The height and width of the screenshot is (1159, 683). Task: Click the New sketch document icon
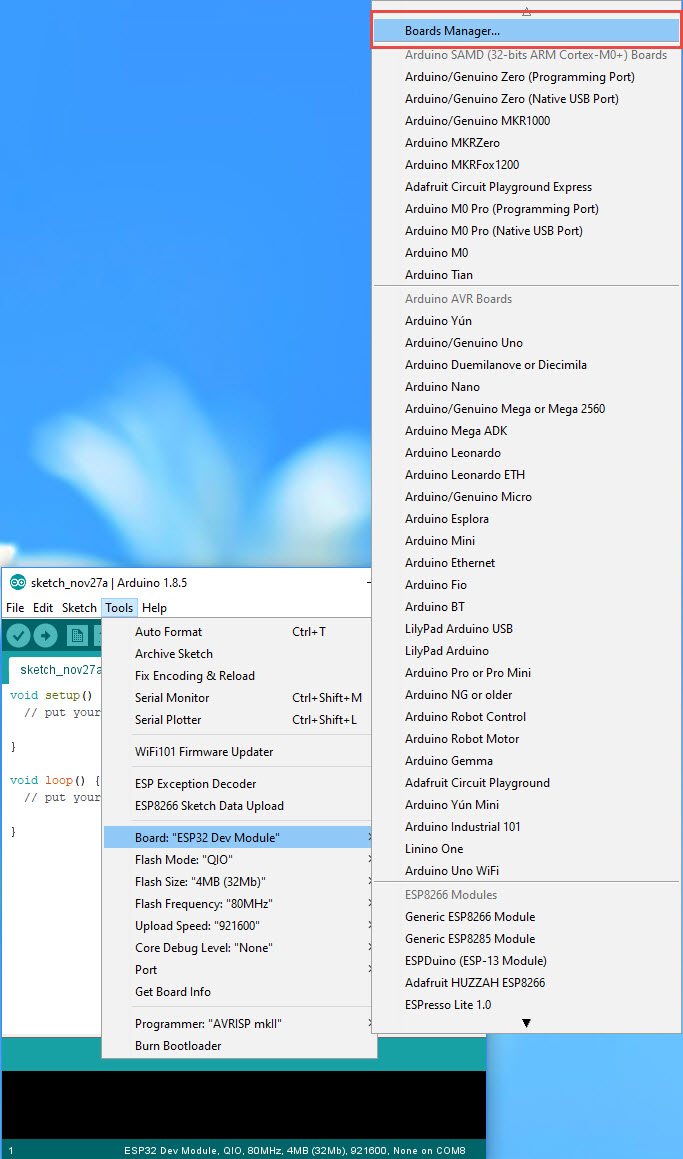77,635
